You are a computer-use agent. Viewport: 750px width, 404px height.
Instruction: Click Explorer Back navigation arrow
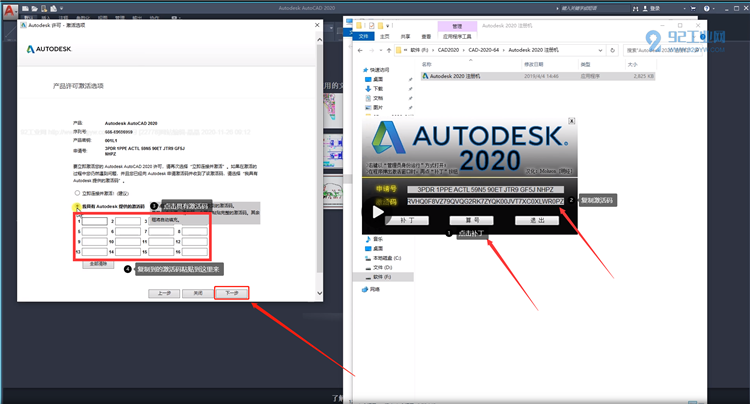coord(360,50)
